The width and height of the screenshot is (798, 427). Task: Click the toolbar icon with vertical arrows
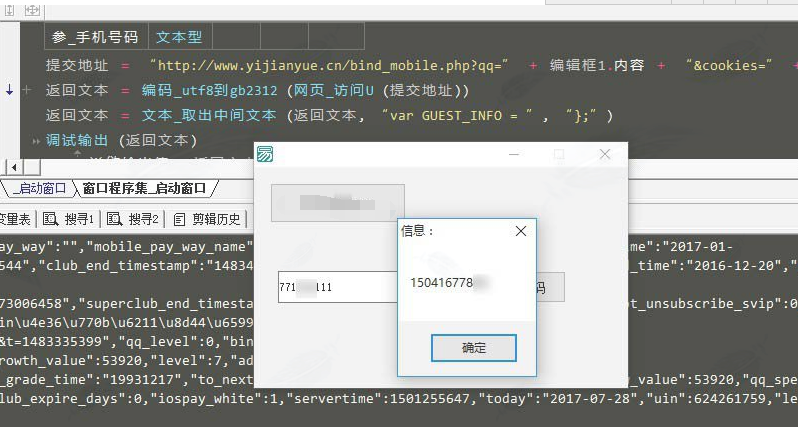click(10, 10)
